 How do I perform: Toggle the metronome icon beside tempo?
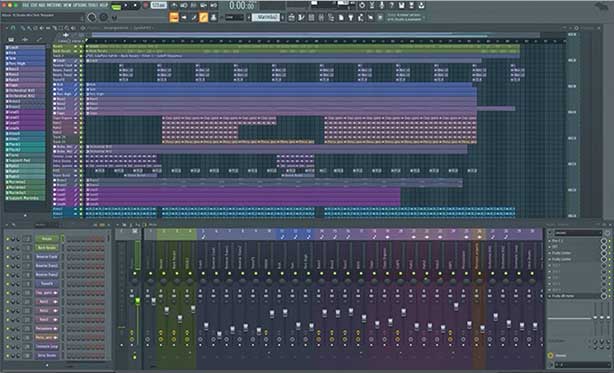(174, 6)
